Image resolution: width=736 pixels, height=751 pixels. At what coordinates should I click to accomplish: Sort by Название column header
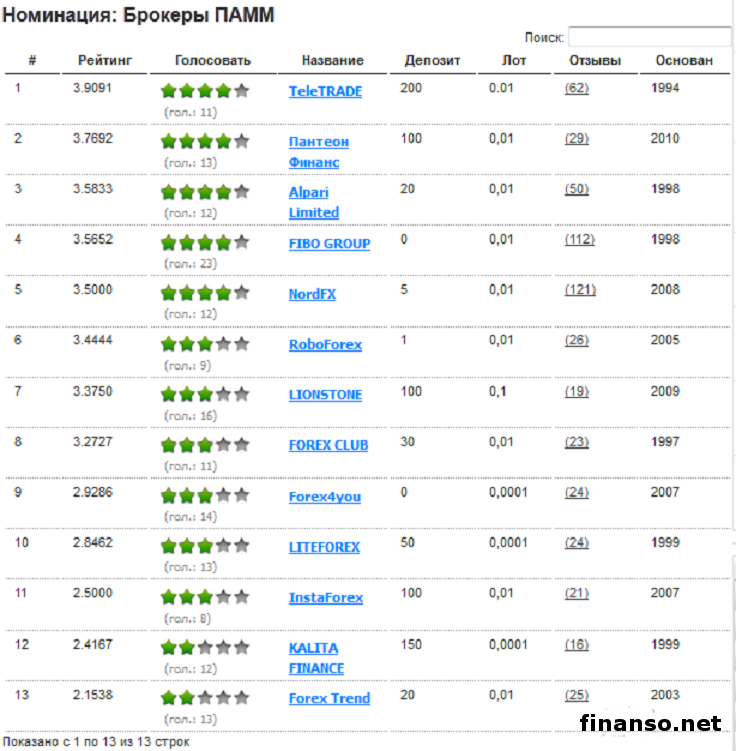[332, 61]
